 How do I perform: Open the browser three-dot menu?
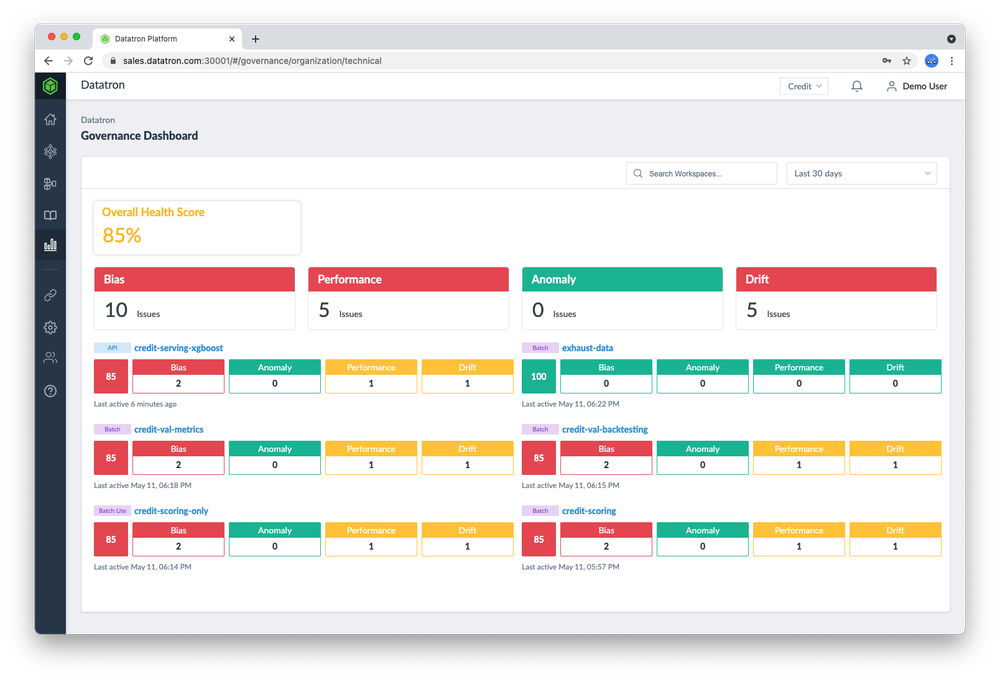[x=951, y=60]
